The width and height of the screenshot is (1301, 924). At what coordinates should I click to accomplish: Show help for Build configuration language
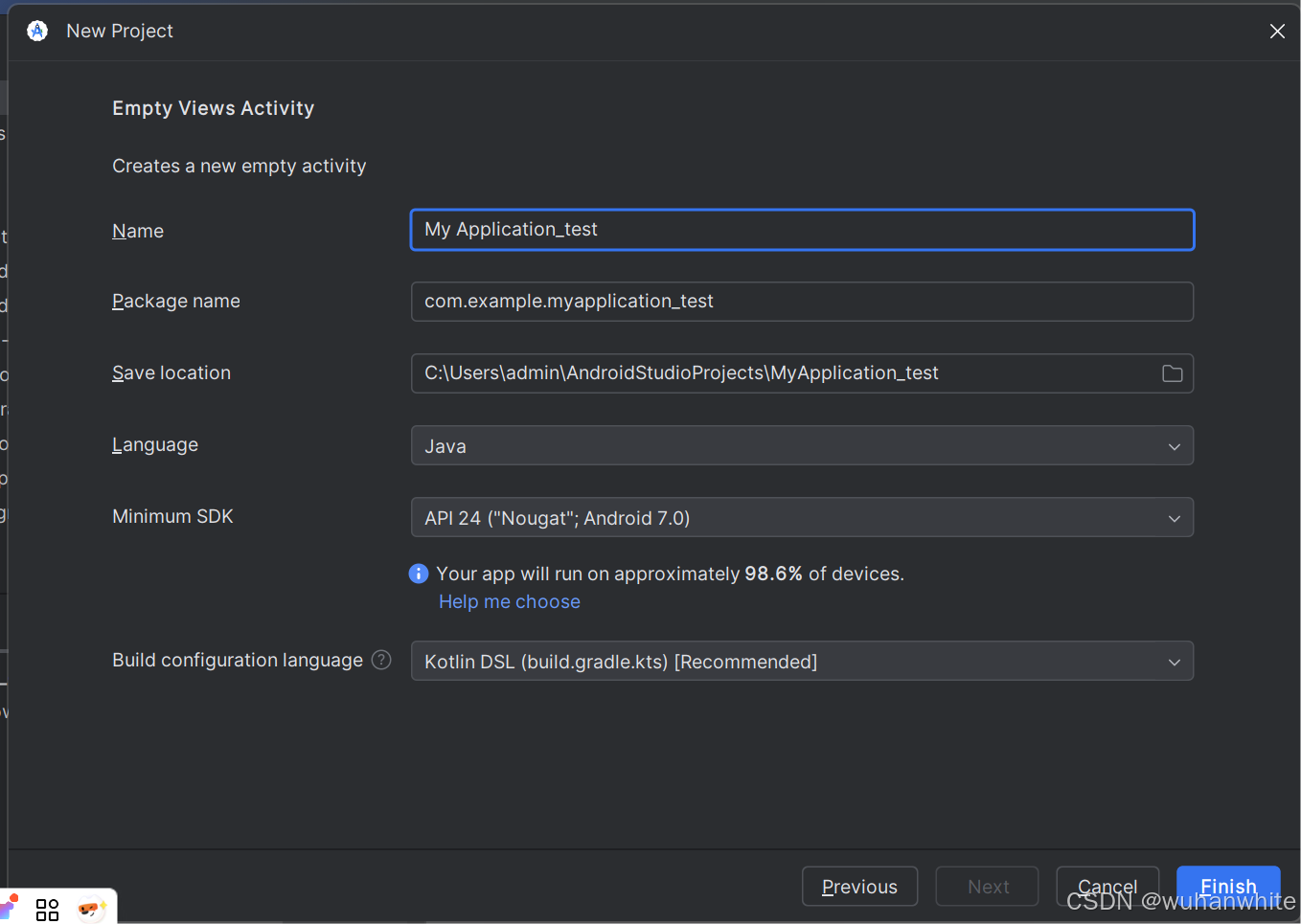point(381,660)
